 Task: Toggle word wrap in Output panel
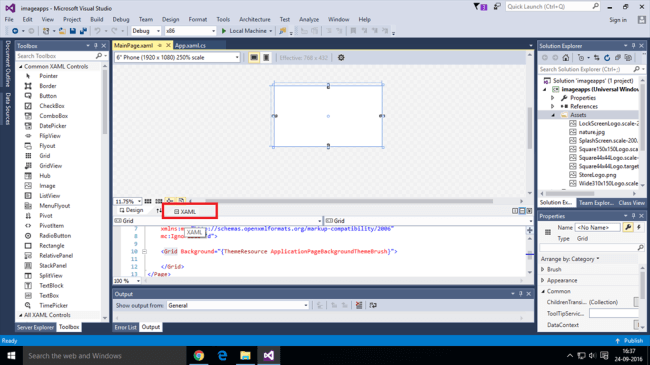coord(373,305)
